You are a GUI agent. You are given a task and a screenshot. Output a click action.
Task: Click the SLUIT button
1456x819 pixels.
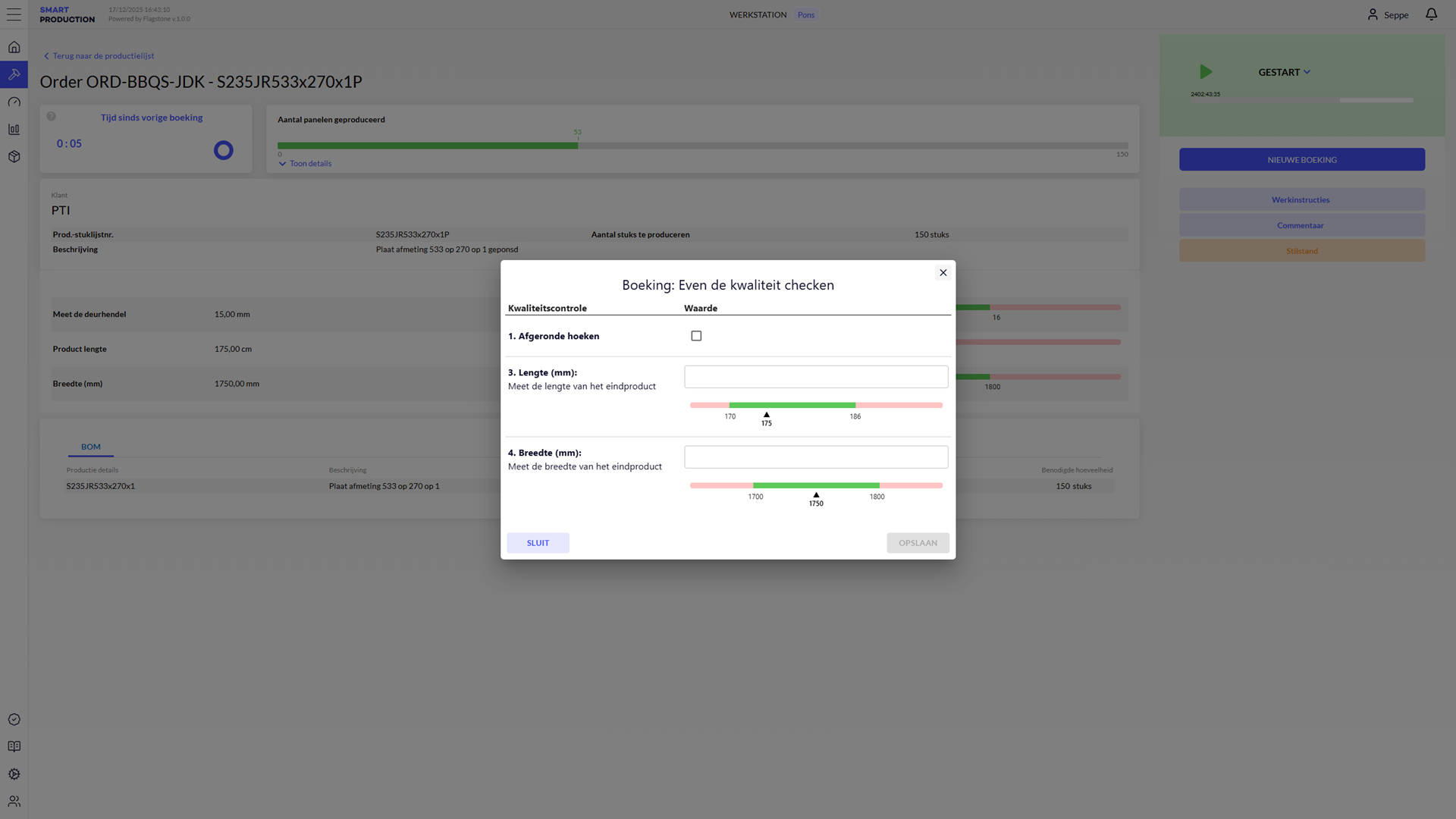click(x=538, y=543)
